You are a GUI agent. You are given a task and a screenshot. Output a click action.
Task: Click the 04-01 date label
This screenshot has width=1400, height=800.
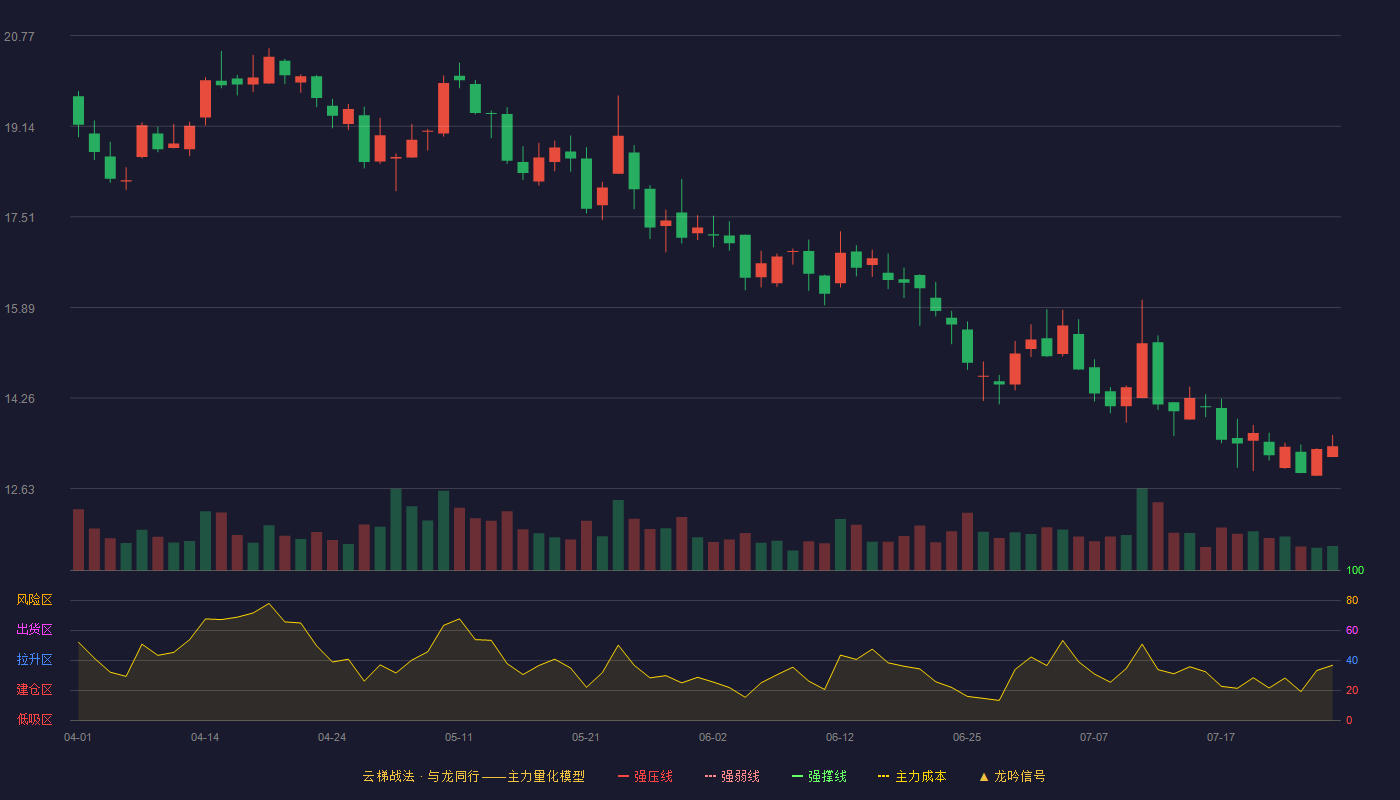pos(78,738)
